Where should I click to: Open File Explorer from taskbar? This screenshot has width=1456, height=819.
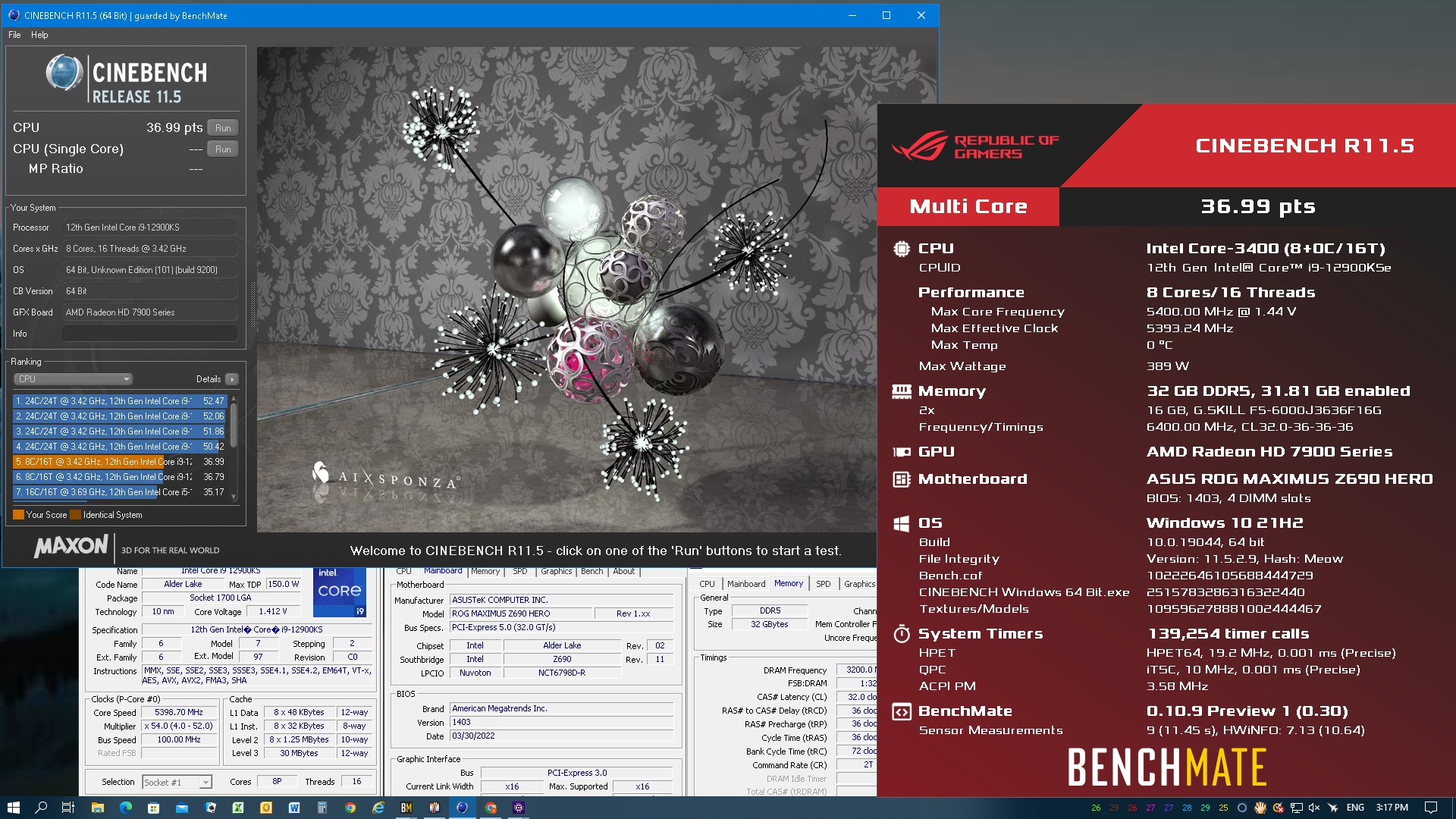coord(97,808)
